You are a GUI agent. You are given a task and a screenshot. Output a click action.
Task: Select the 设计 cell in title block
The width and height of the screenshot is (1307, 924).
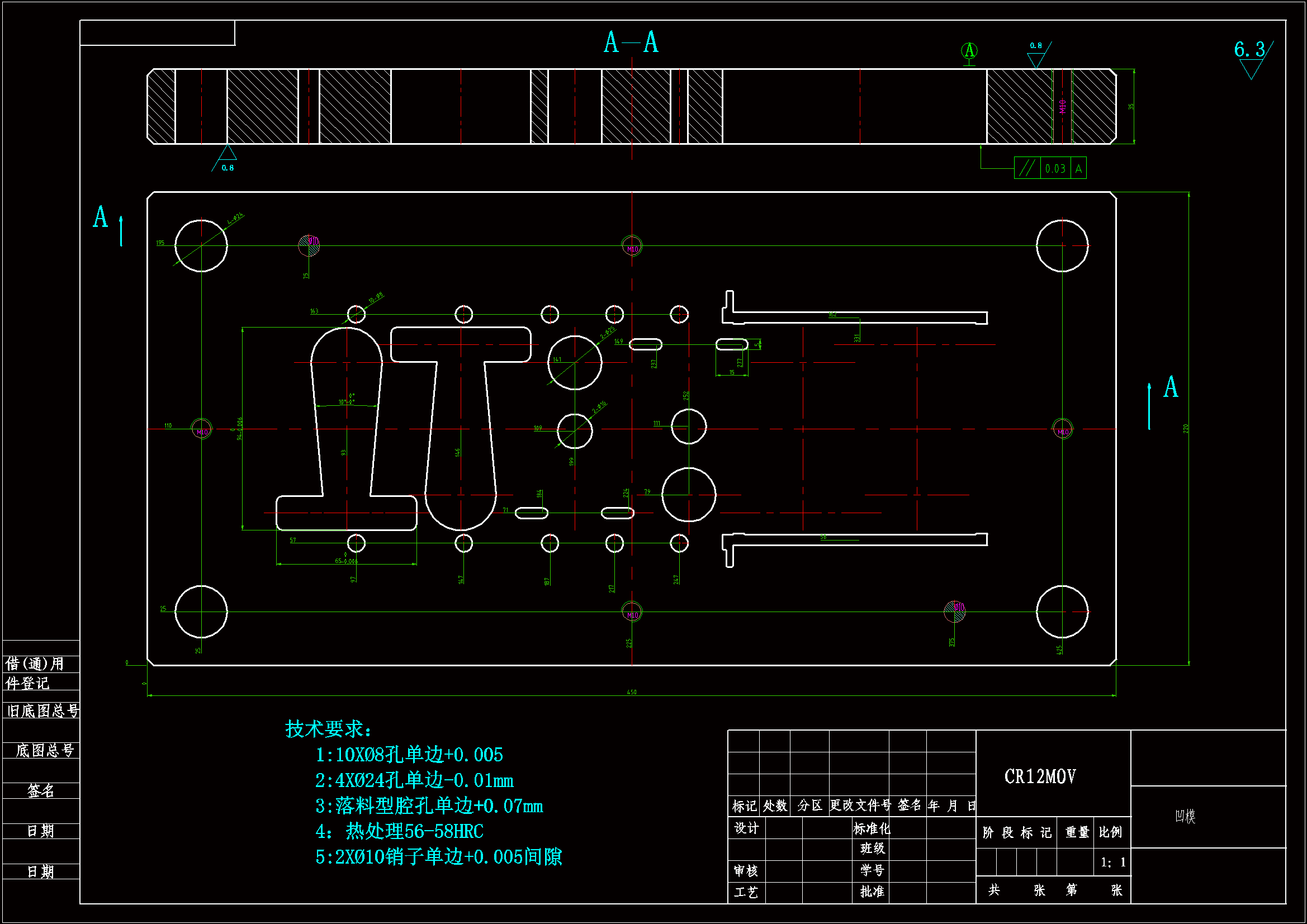tap(746, 828)
